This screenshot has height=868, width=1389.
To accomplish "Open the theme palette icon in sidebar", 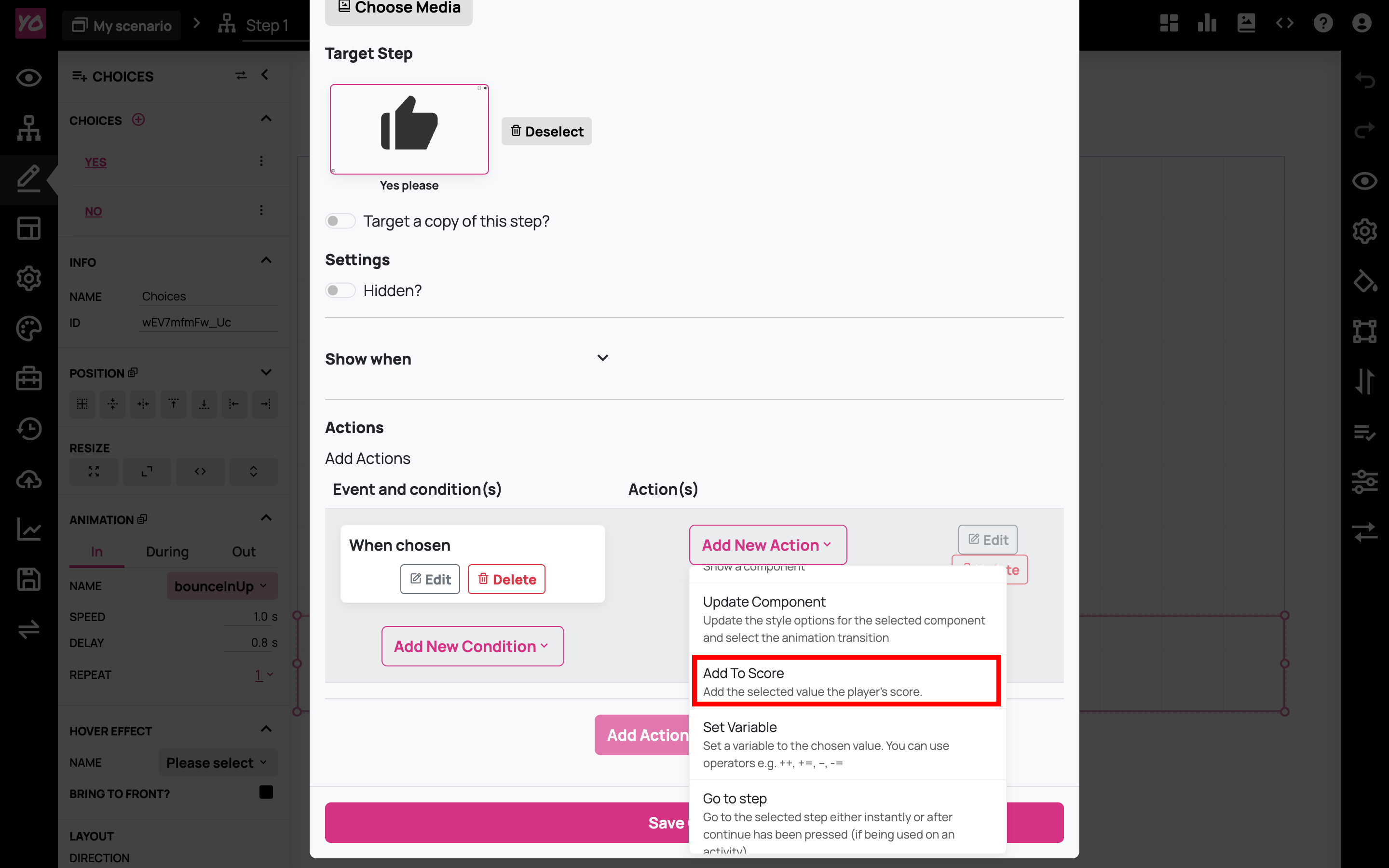I will click(x=29, y=329).
